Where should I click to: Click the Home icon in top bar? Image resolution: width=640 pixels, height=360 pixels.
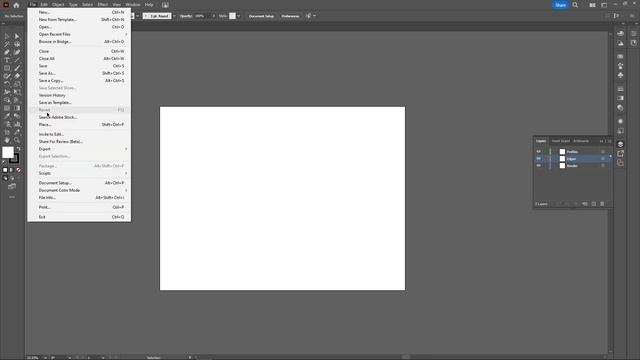[16, 5]
